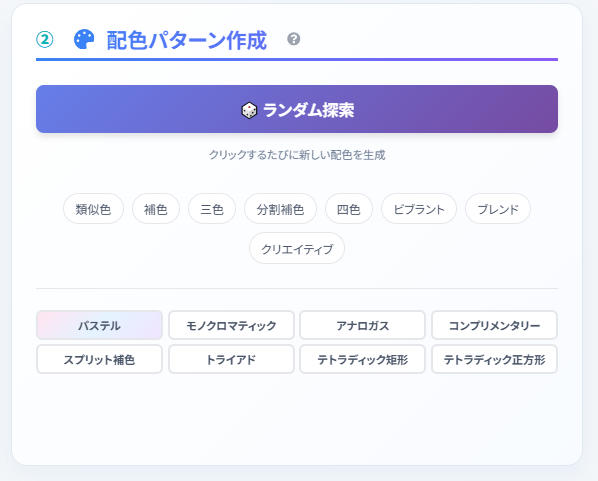Select the トライアド pattern
This screenshot has width=598, height=481.
[x=231, y=359]
